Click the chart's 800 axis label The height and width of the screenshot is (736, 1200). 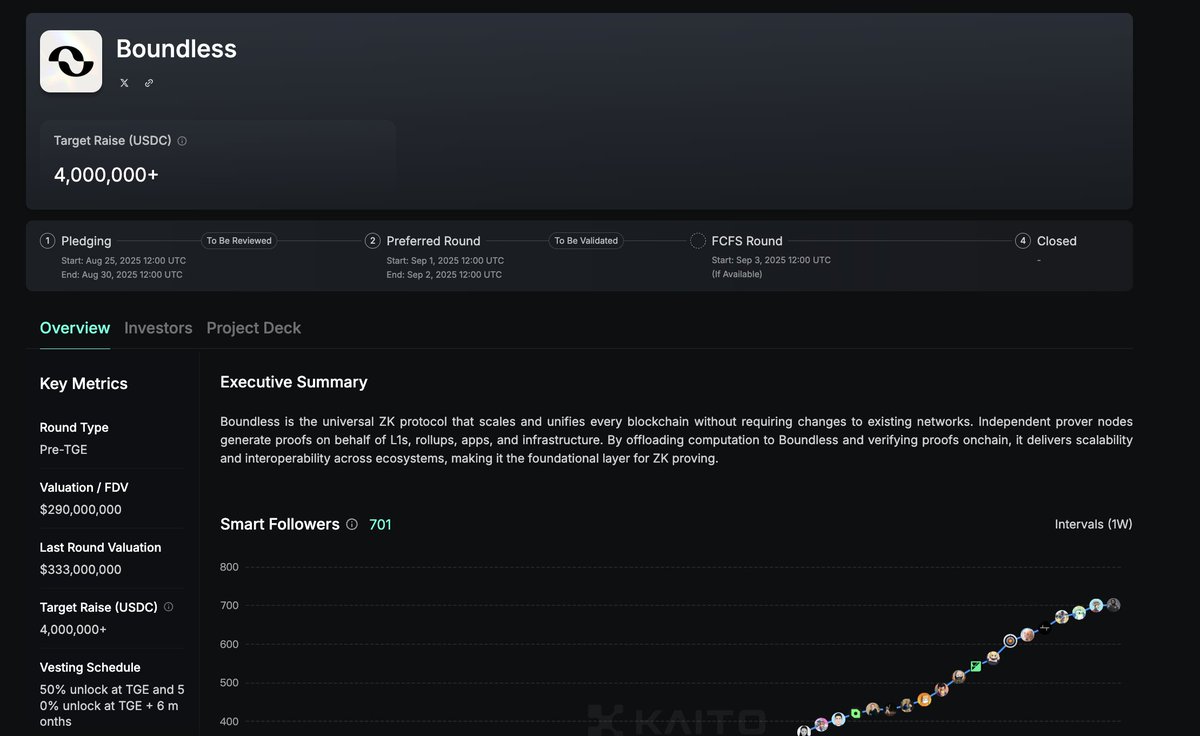(x=229, y=567)
